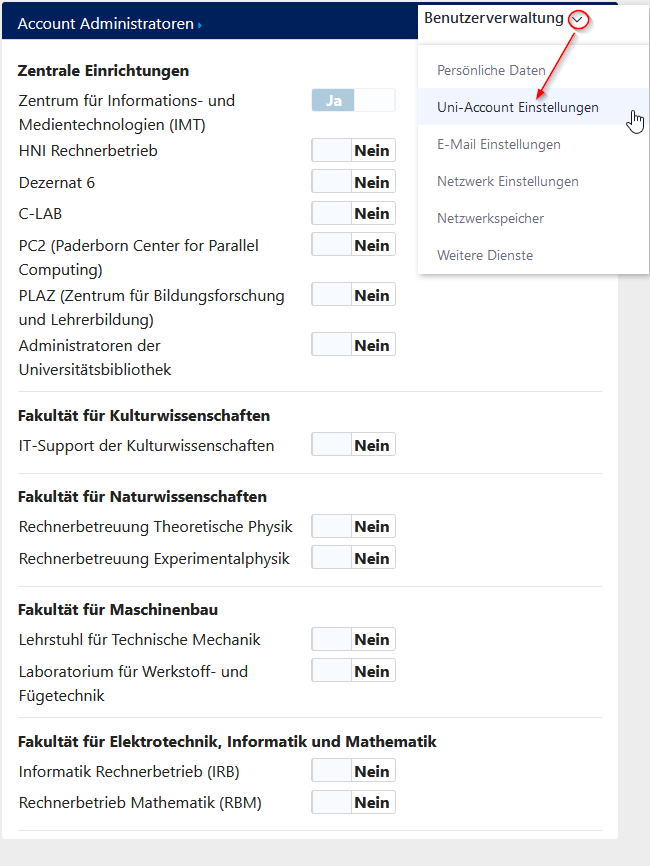Enable PC2 Paderborn Center toggle

tap(353, 245)
